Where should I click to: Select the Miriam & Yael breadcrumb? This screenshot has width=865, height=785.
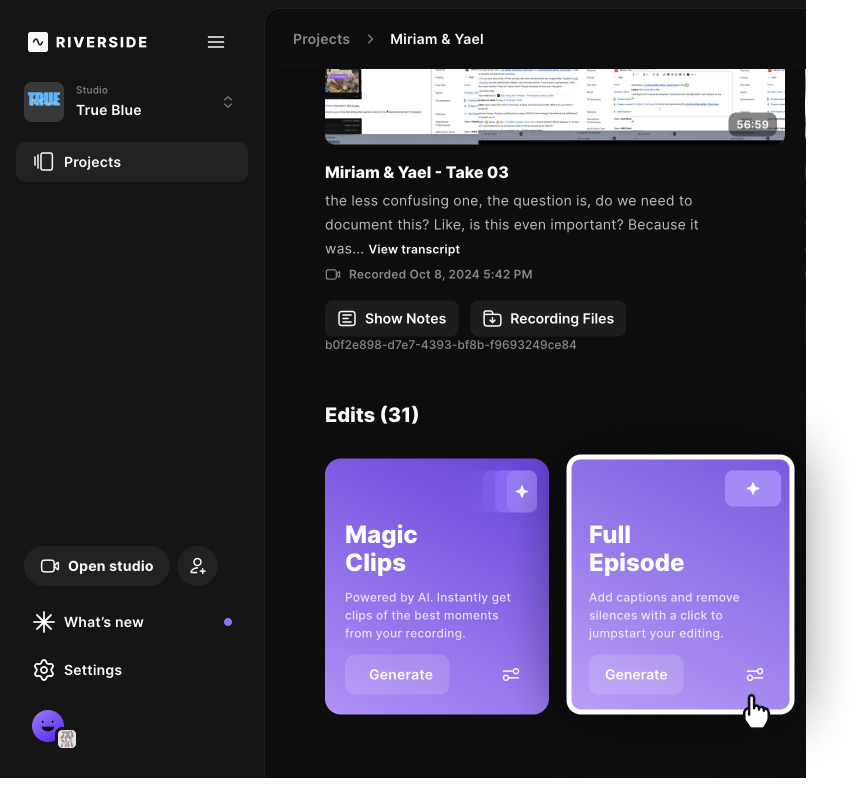[437, 39]
